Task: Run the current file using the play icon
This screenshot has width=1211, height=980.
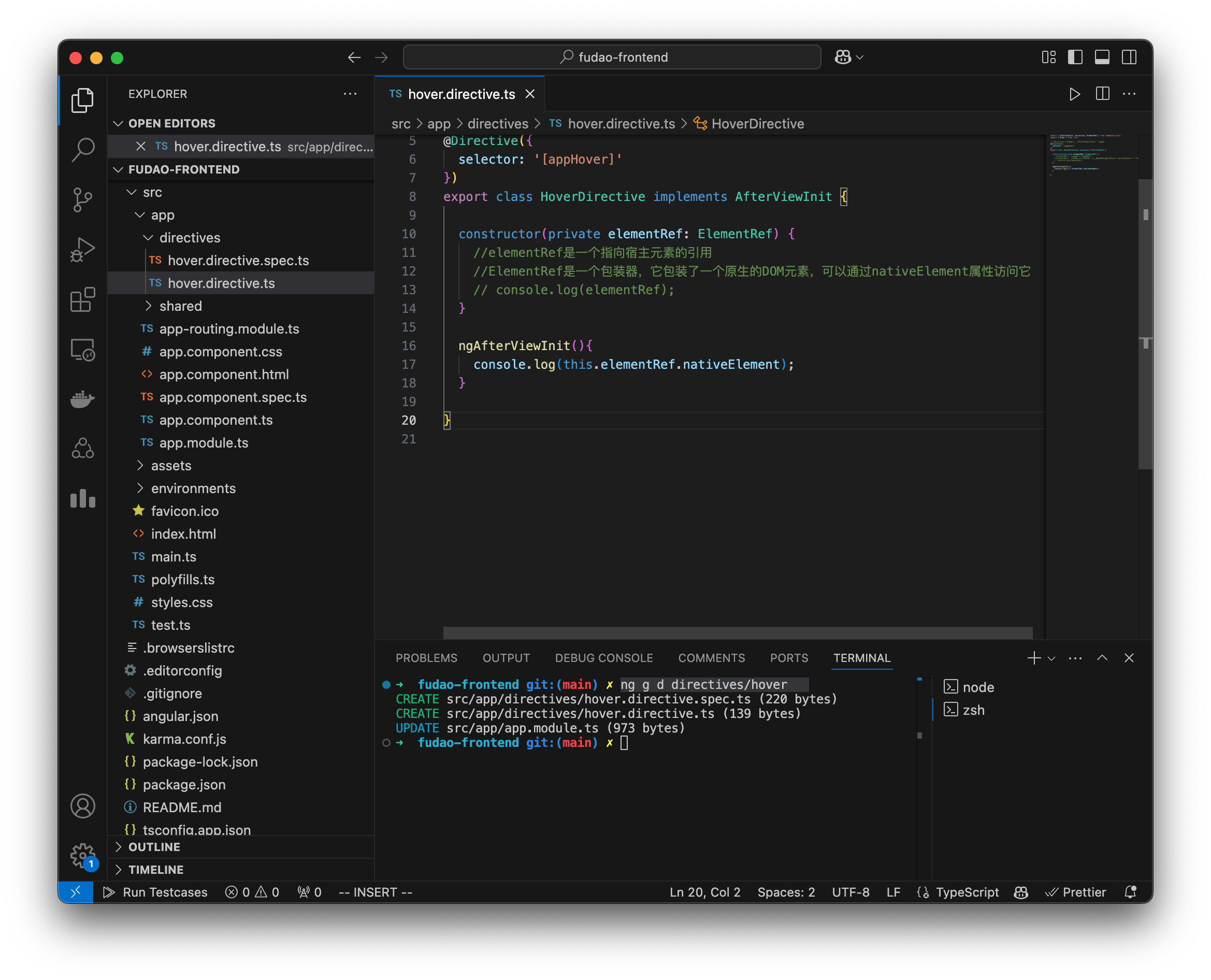Action: click(x=1074, y=94)
